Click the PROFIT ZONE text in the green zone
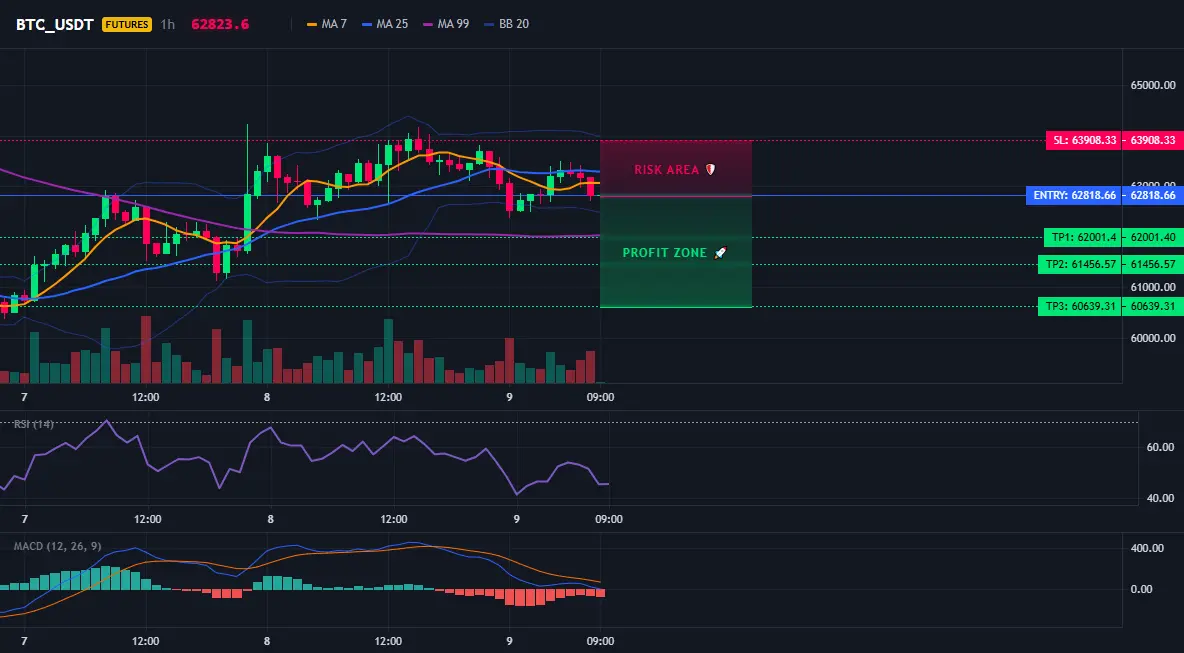Viewport: 1184px width, 653px height. click(664, 253)
